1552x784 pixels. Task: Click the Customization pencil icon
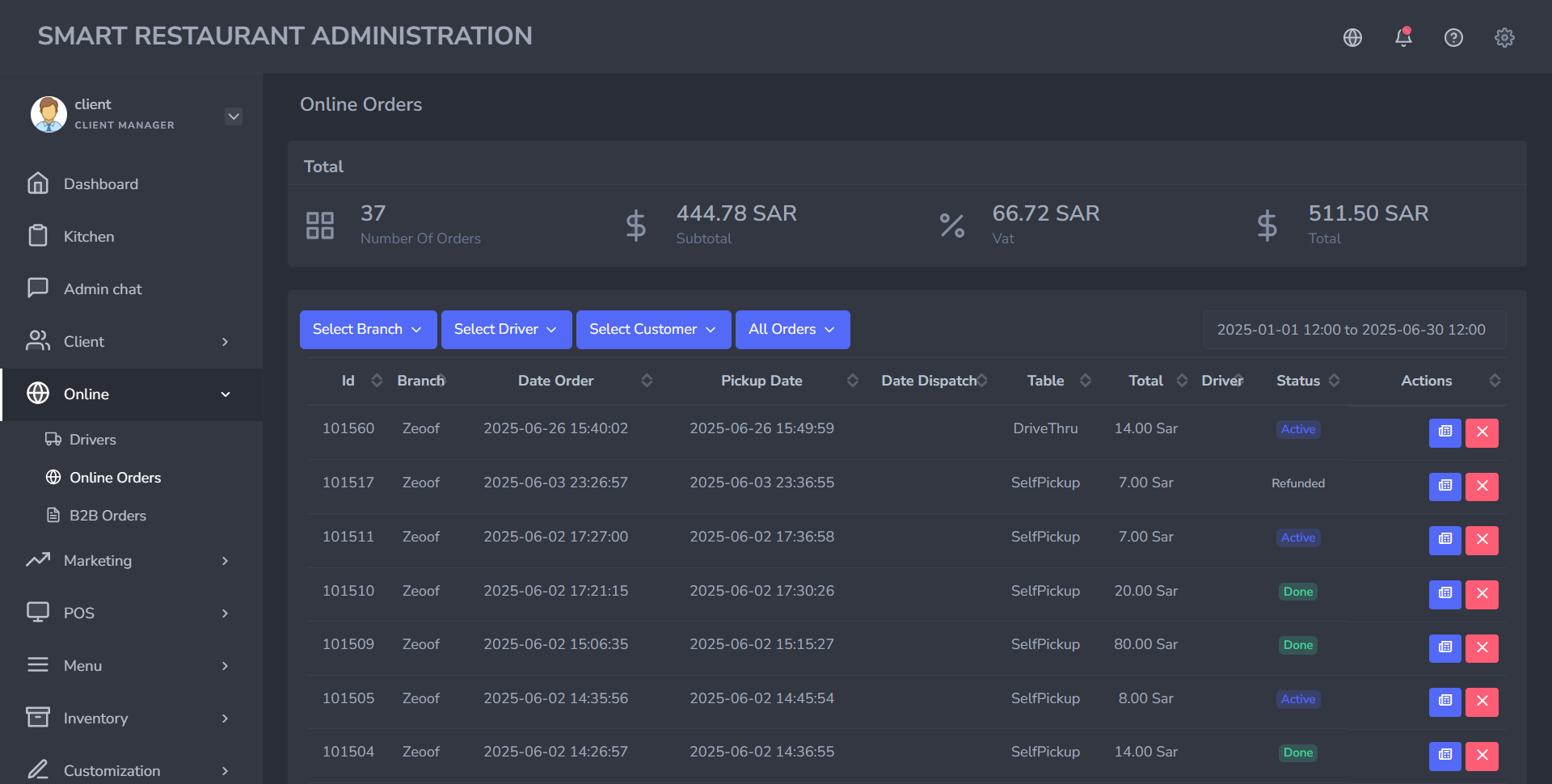[38, 769]
